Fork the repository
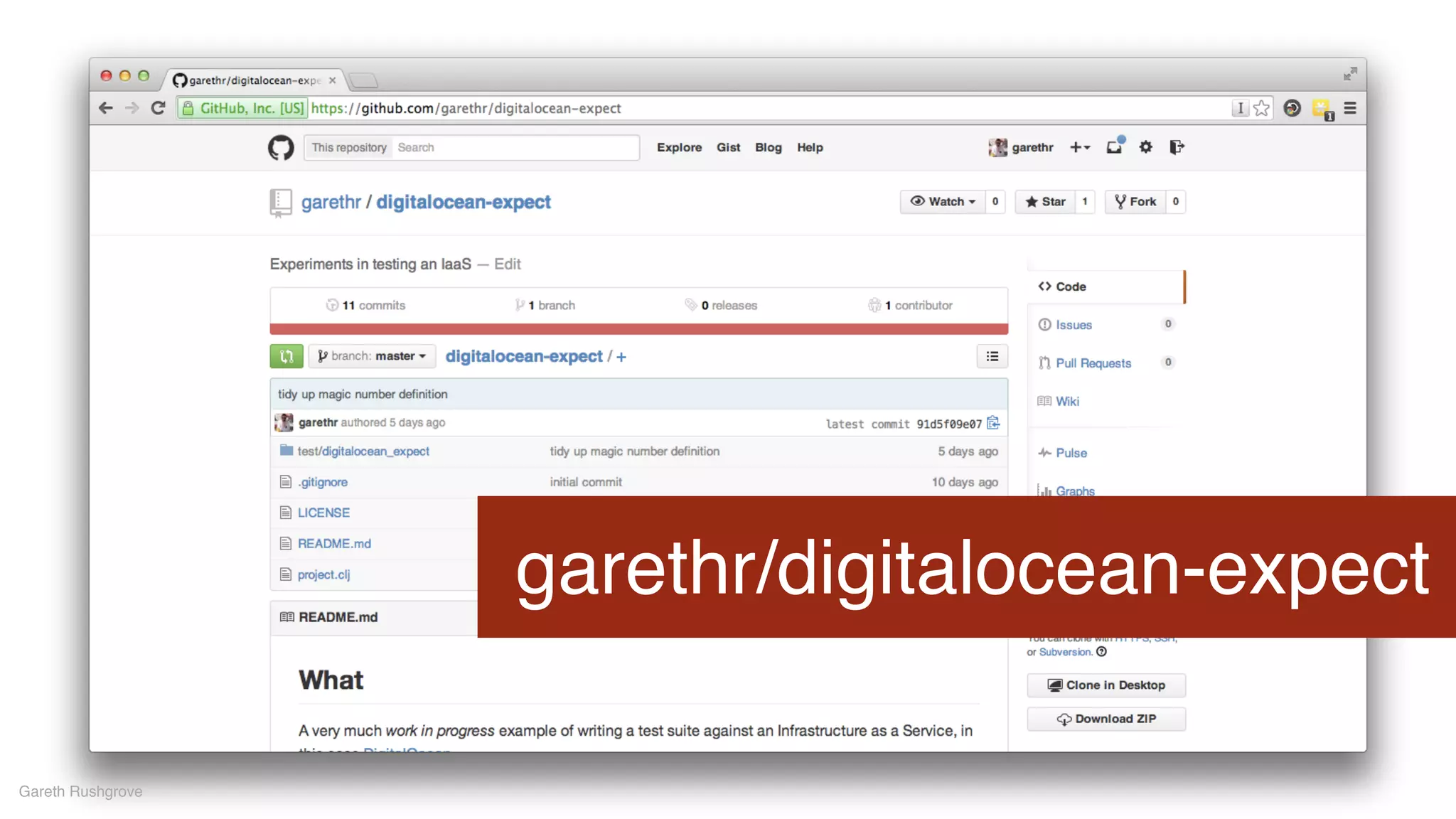Viewport: 1456px width, 819px height. pos(1135,202)
